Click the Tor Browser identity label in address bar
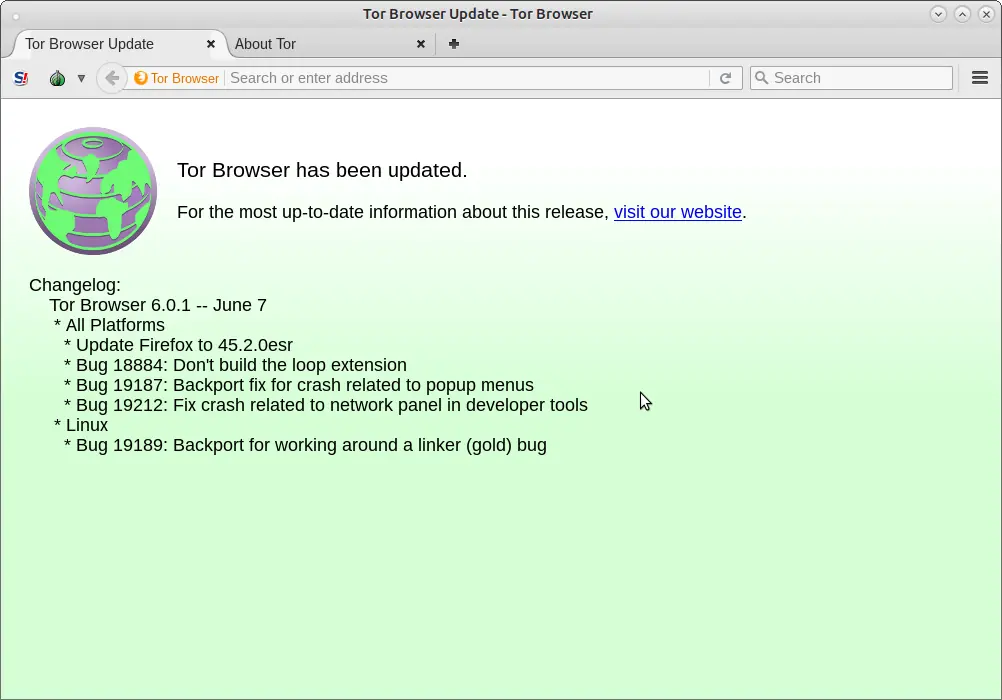The width and height of the screenshot is (1002, 700). (x=185, y=78)
